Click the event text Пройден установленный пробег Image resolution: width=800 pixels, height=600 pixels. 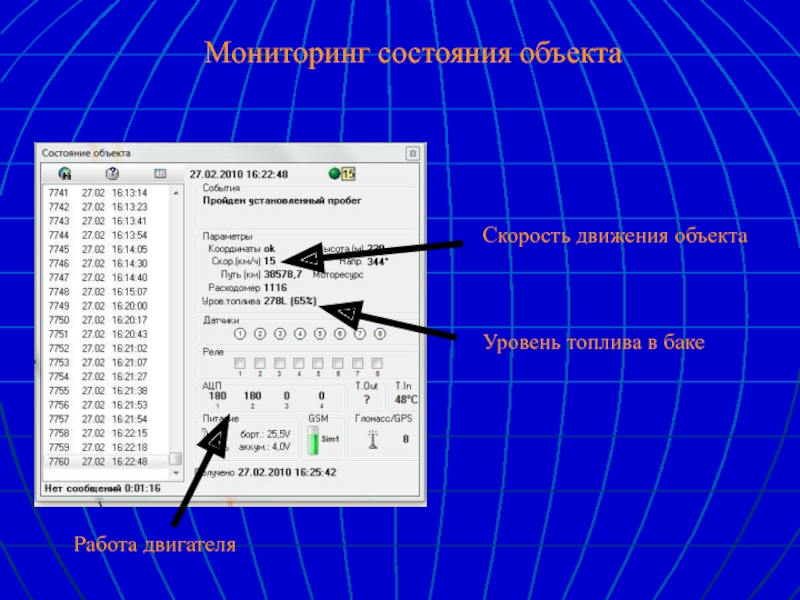pyautogui.click(x=282, y=201)
